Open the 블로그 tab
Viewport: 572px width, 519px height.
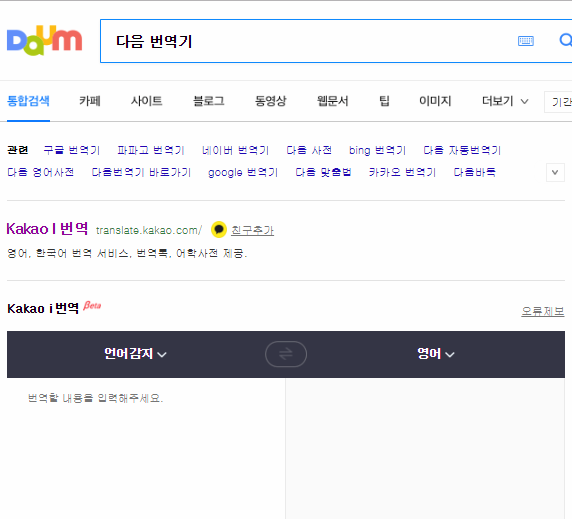(x=209, y=101)
